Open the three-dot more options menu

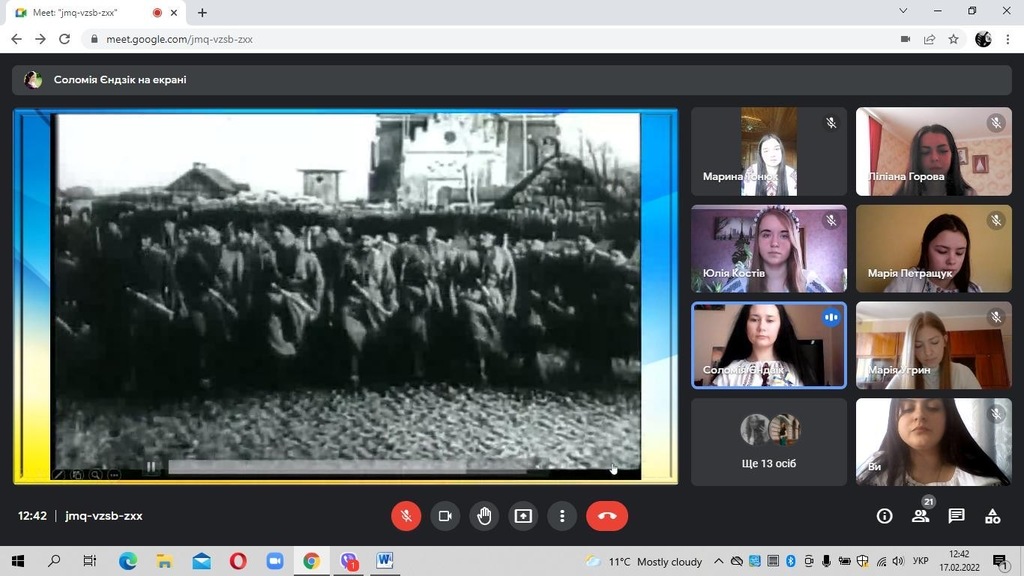point(562,516)
